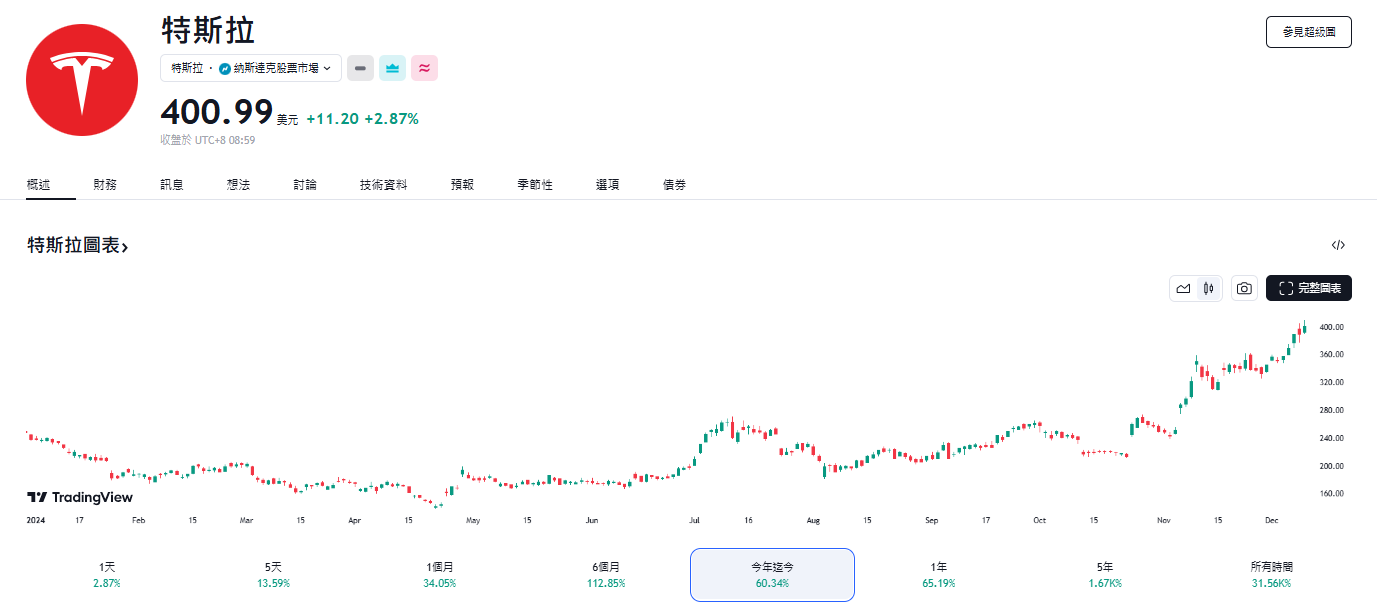Click the blue crown badge icon
1377x602 pixels.
392,67
